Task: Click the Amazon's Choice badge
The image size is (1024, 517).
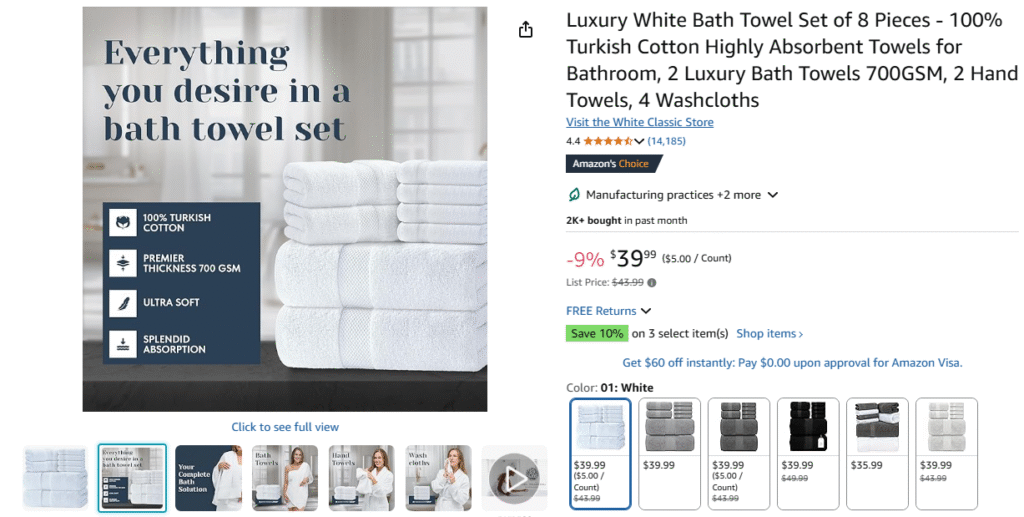Action: (x=614, y=164)
